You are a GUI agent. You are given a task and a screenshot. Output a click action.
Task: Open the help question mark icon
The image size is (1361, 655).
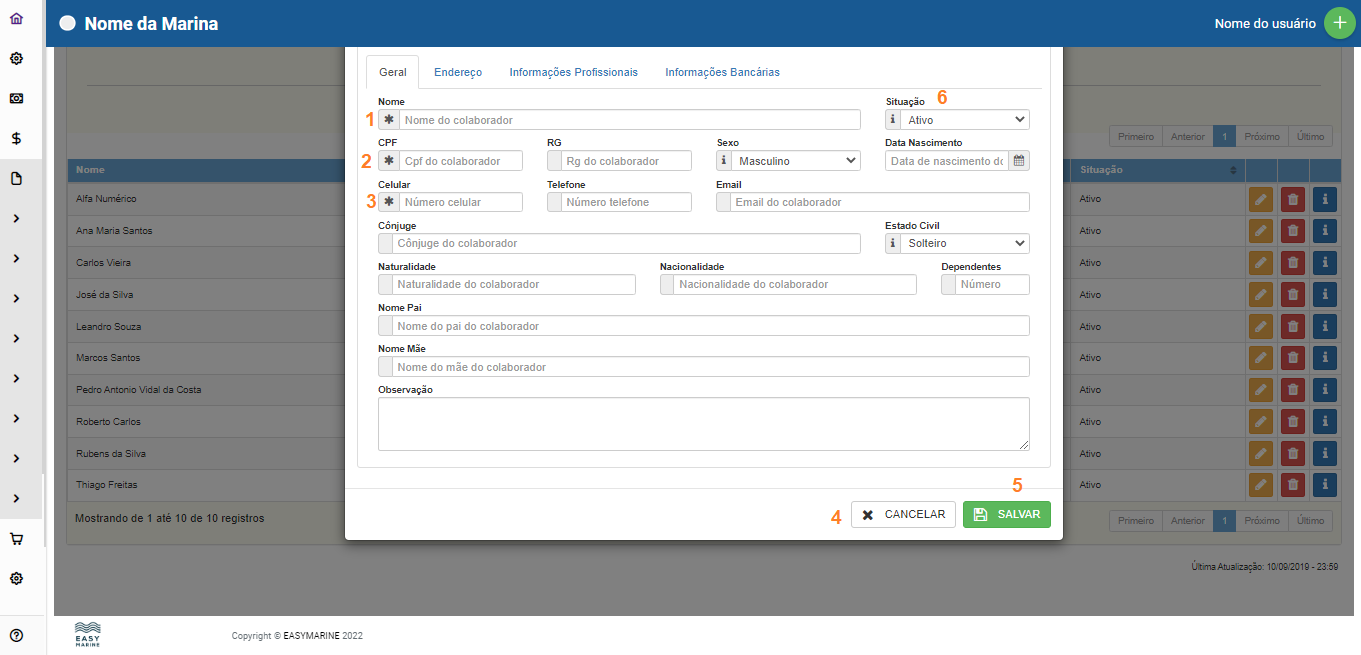(16, 635)
